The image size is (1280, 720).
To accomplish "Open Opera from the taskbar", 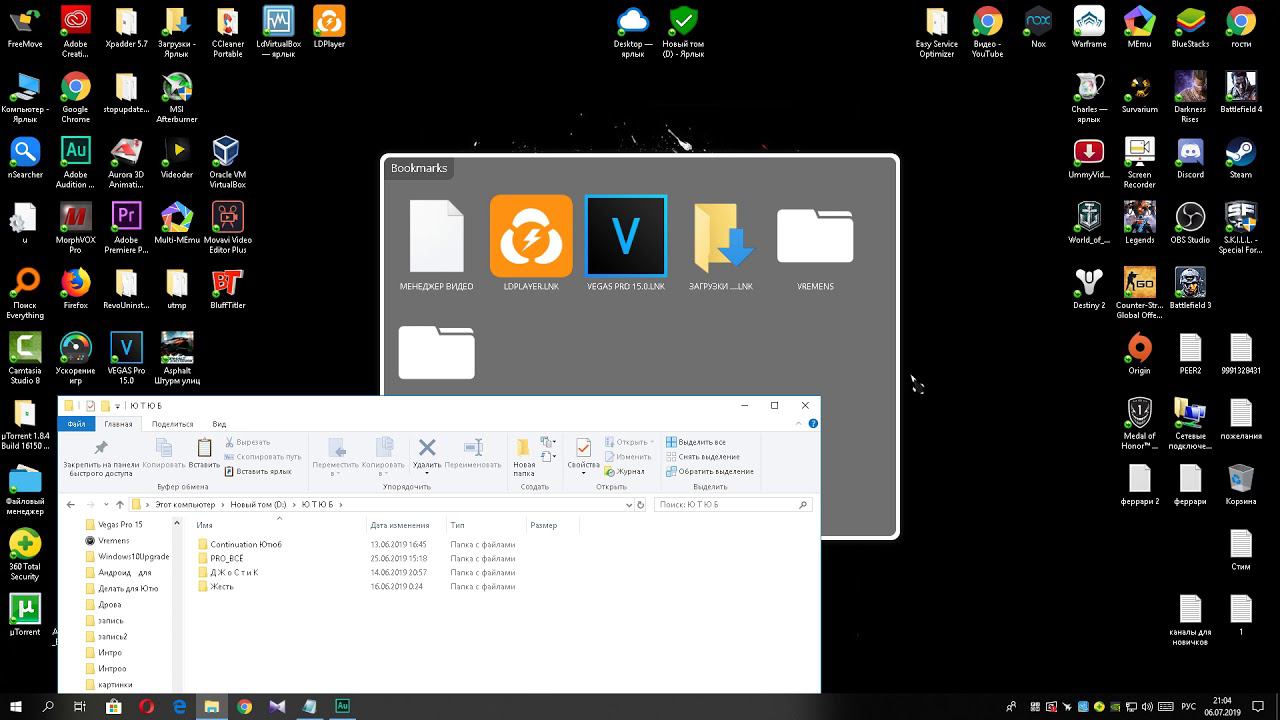I will [x=146, y=706].
